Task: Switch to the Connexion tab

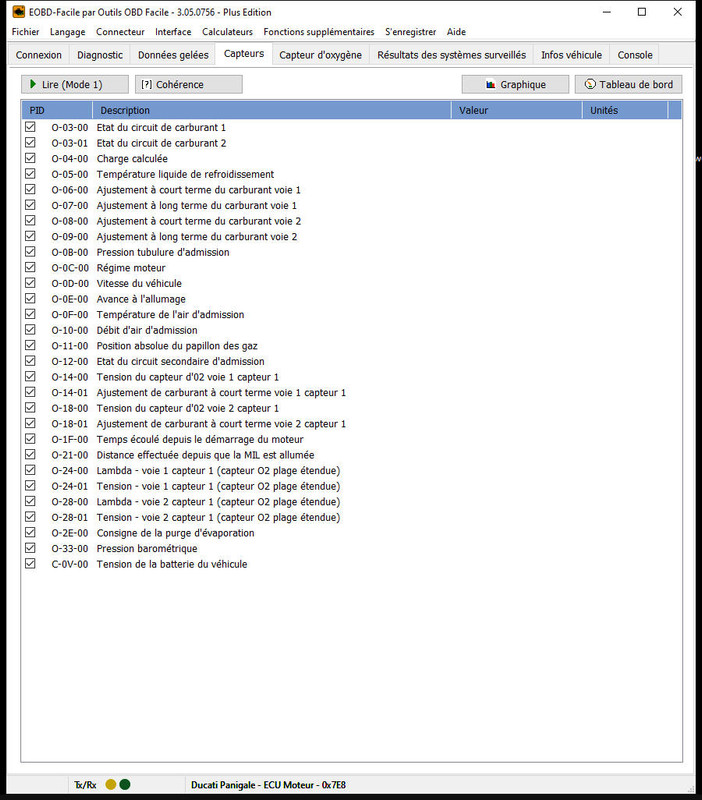Action: pos(39,55)
